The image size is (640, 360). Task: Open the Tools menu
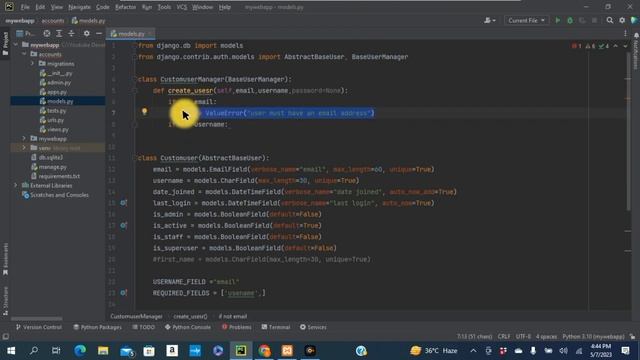click(x=164, y=7)
